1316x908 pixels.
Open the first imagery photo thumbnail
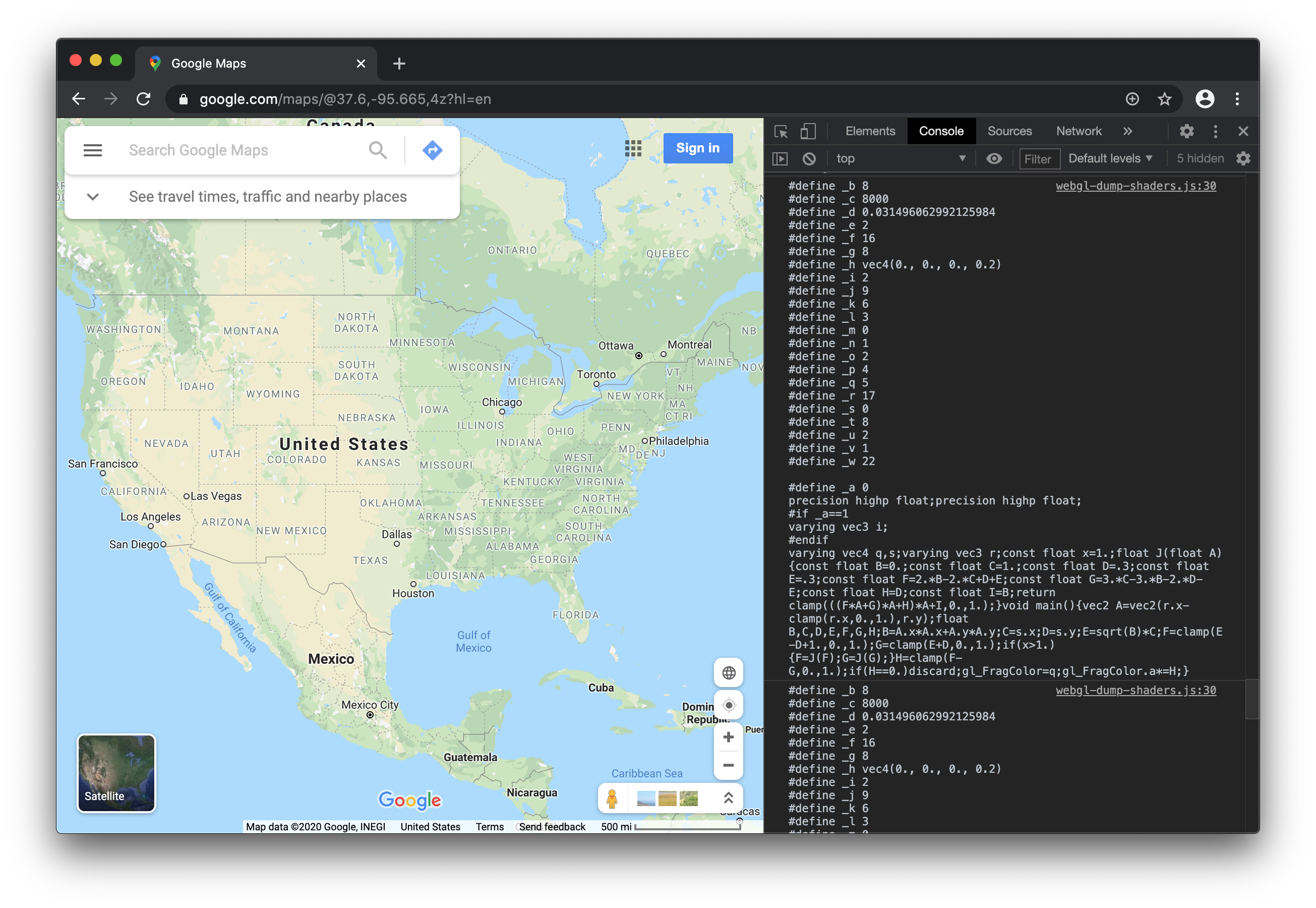point(645,799)
